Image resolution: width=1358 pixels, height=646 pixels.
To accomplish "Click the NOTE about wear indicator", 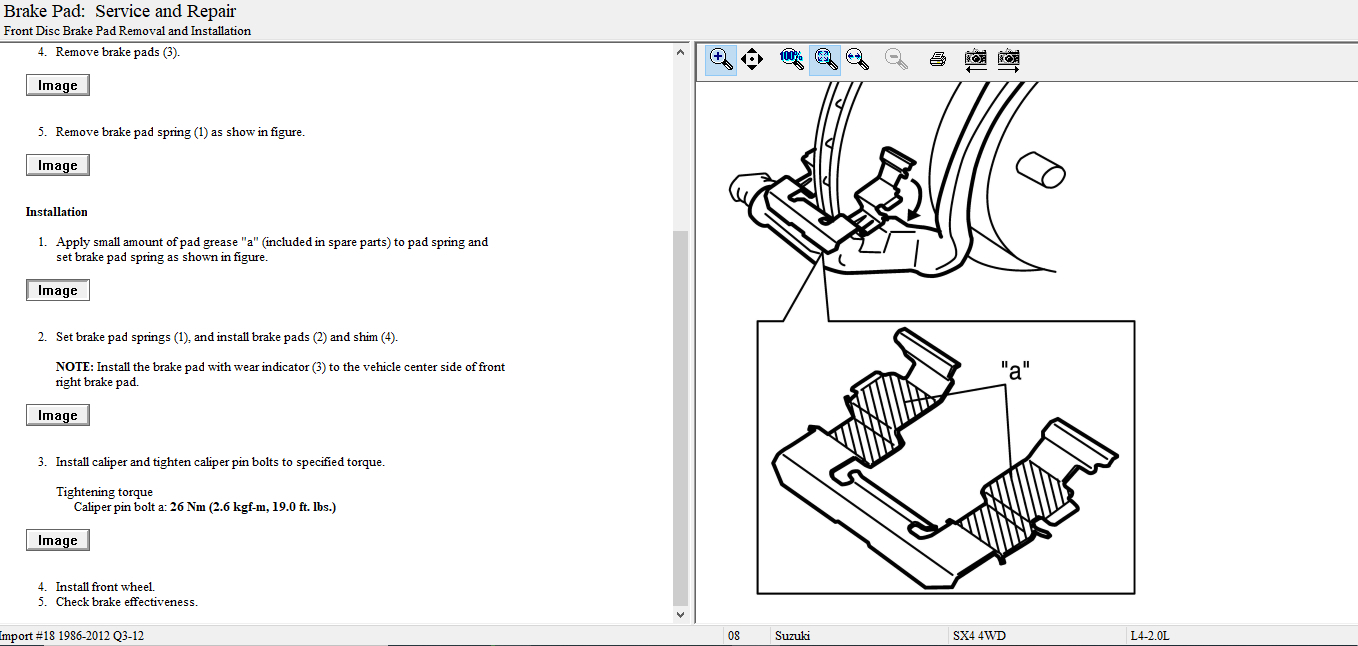I will [280, 375].
